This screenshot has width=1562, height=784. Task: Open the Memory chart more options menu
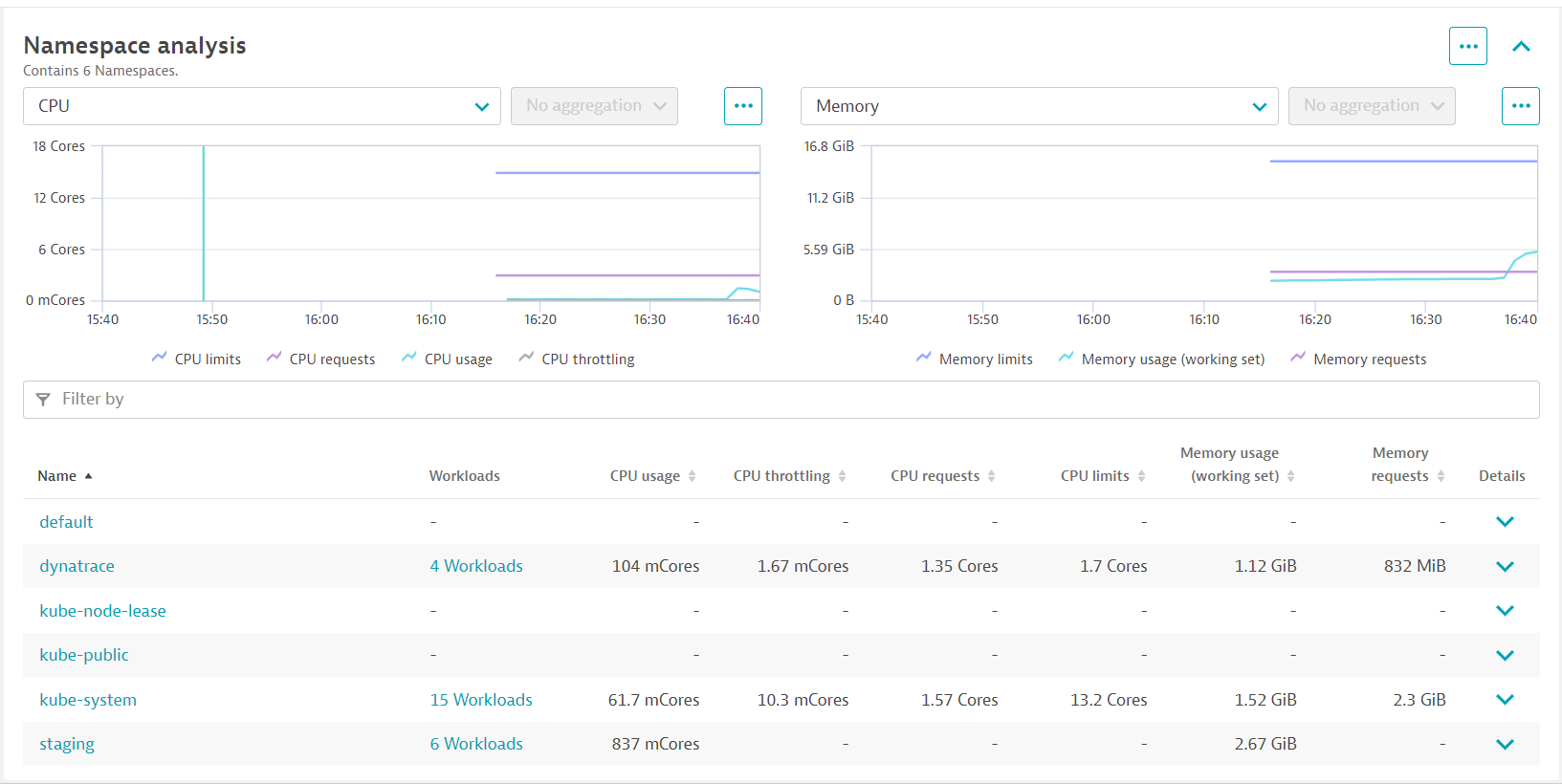click(x=1520, y=106)
